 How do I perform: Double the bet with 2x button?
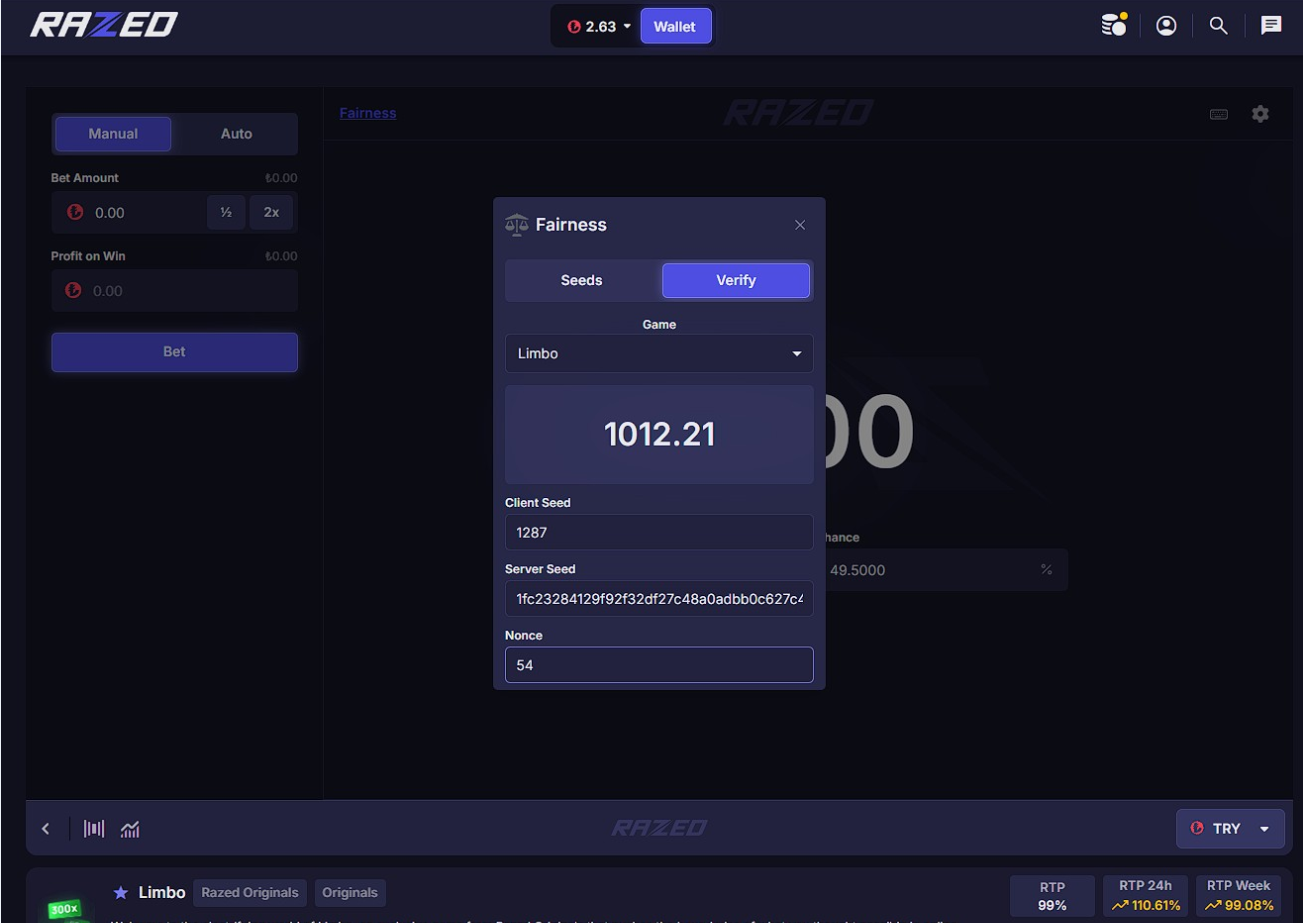coord(271,213)
